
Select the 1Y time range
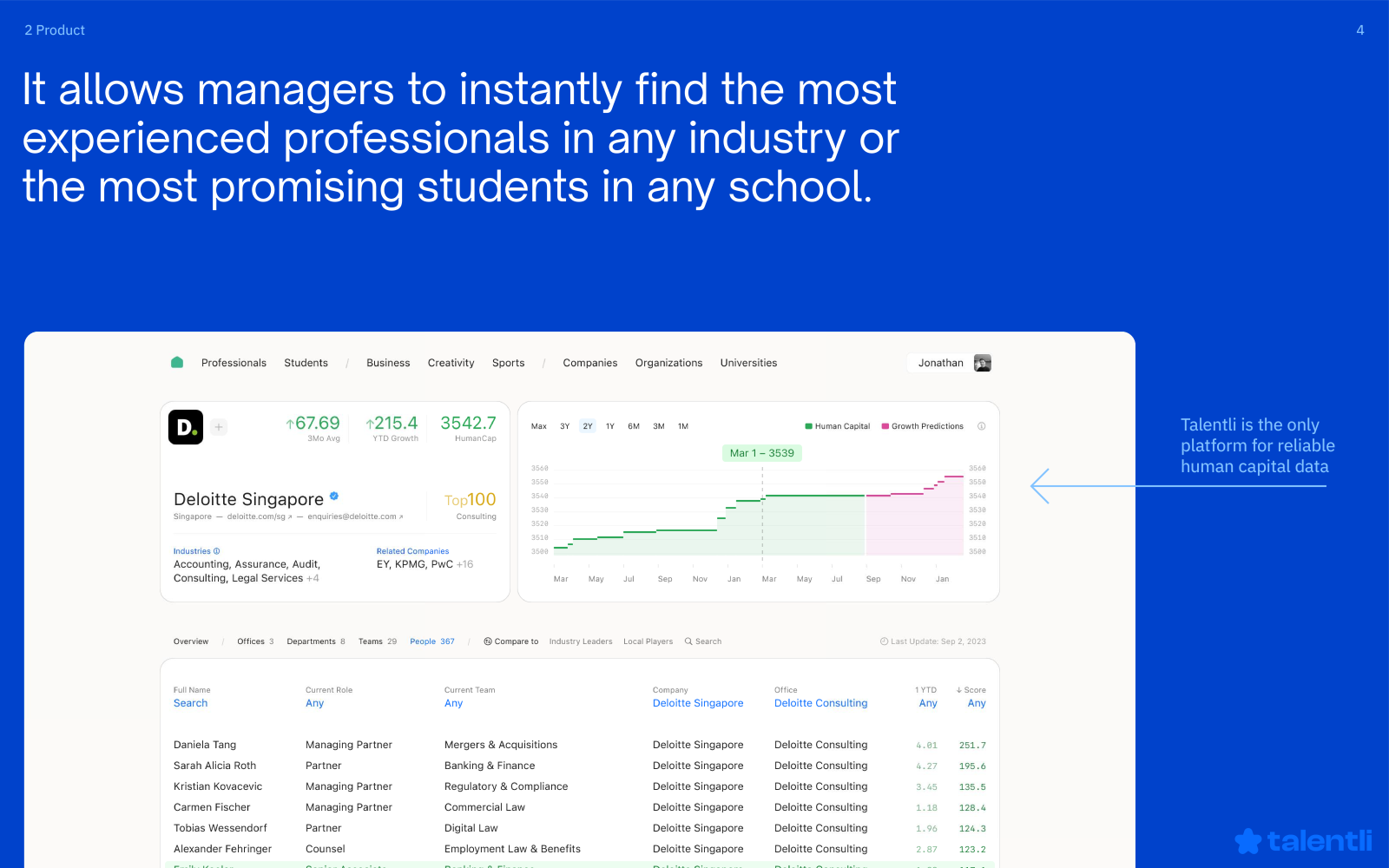click(610, 426)
